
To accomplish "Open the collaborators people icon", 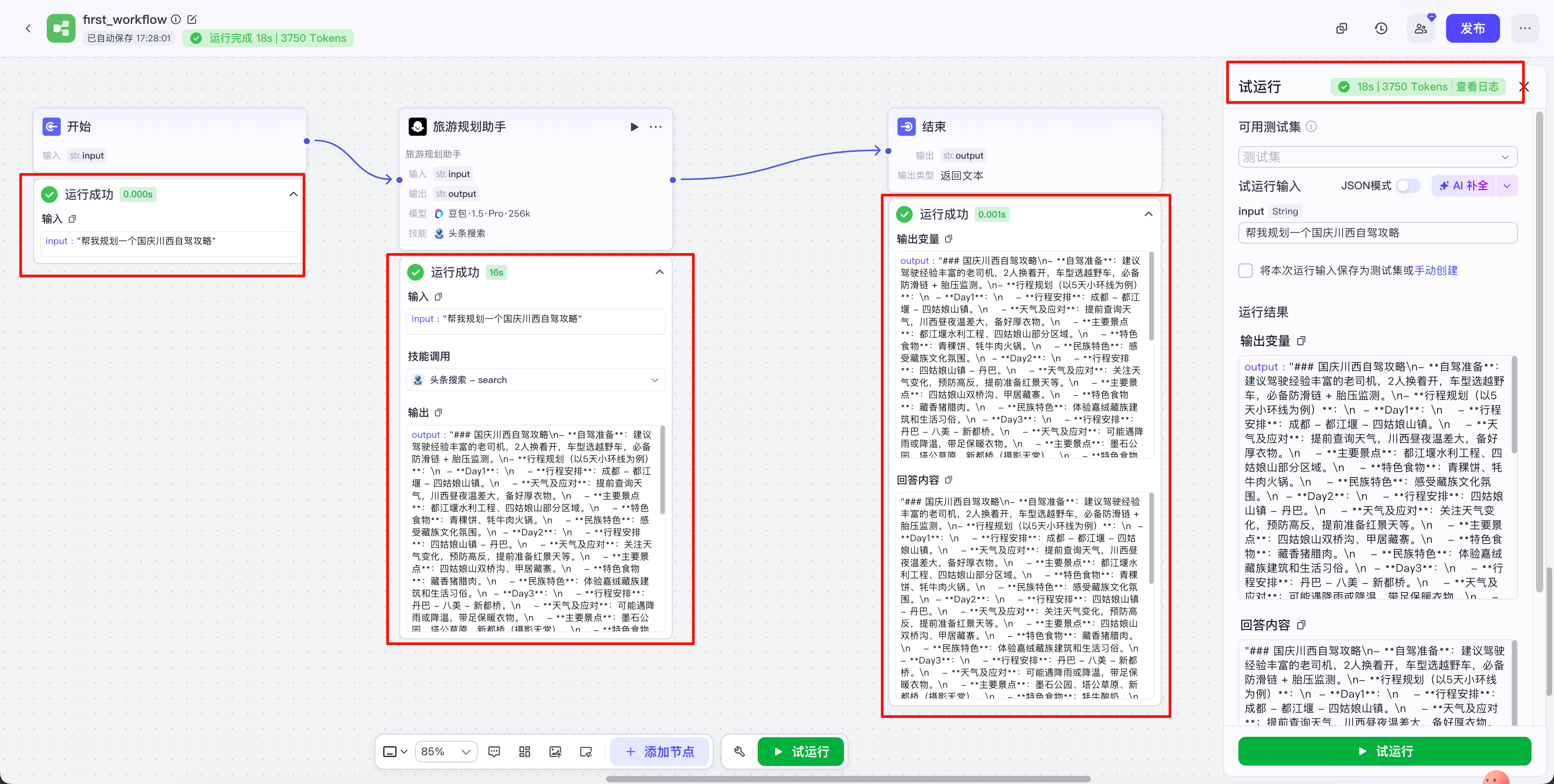I will point(1421,28).
